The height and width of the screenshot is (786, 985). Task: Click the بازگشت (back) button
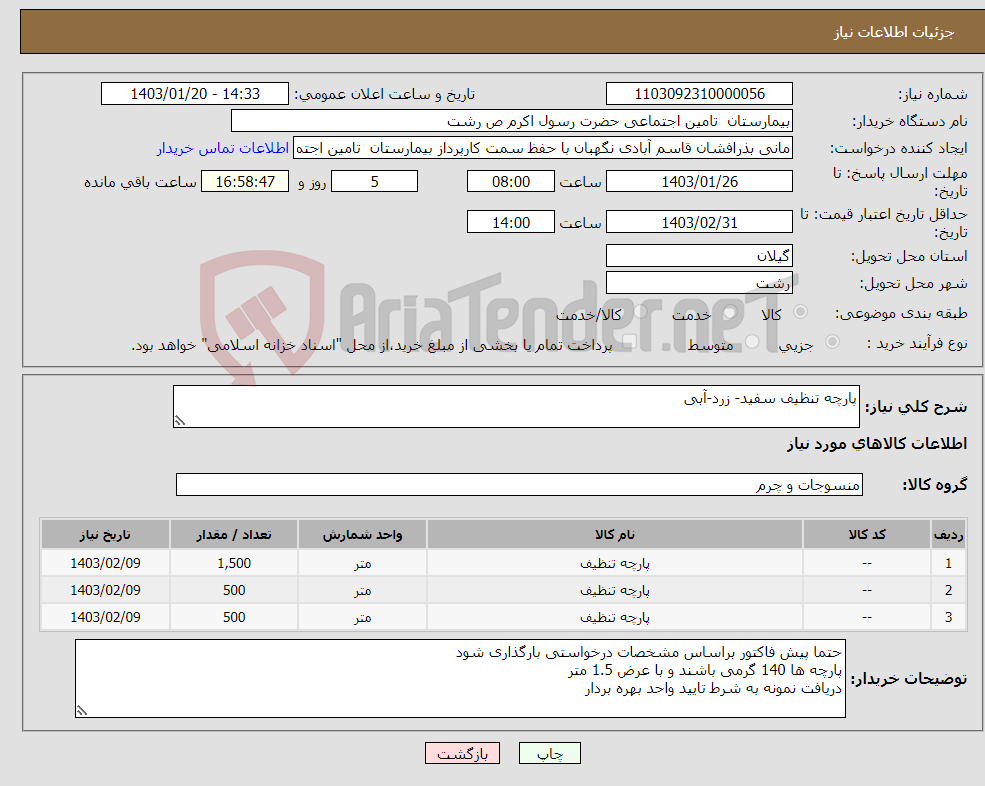(x=462, y=753)
